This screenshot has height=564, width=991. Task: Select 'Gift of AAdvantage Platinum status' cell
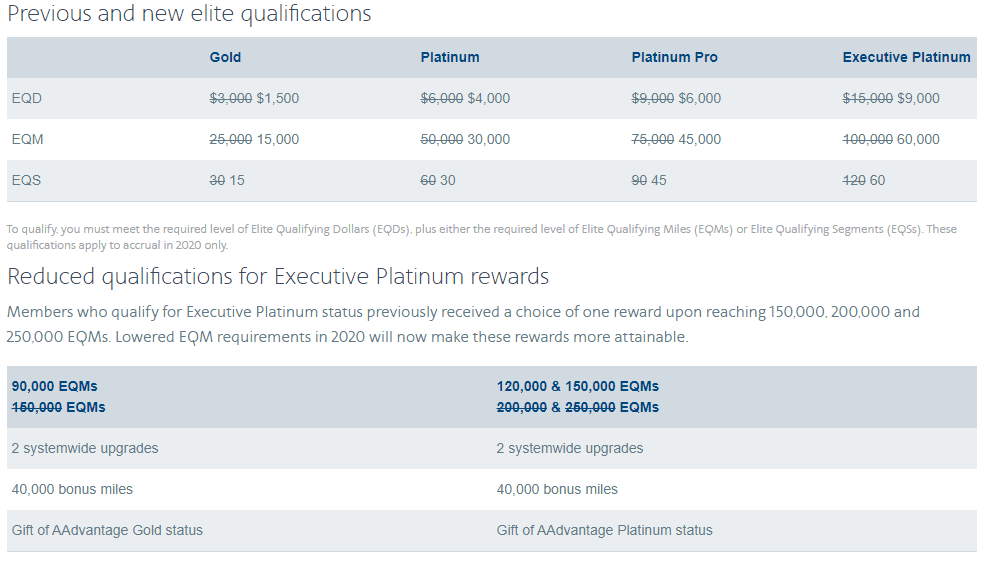(x=604, y=530)
